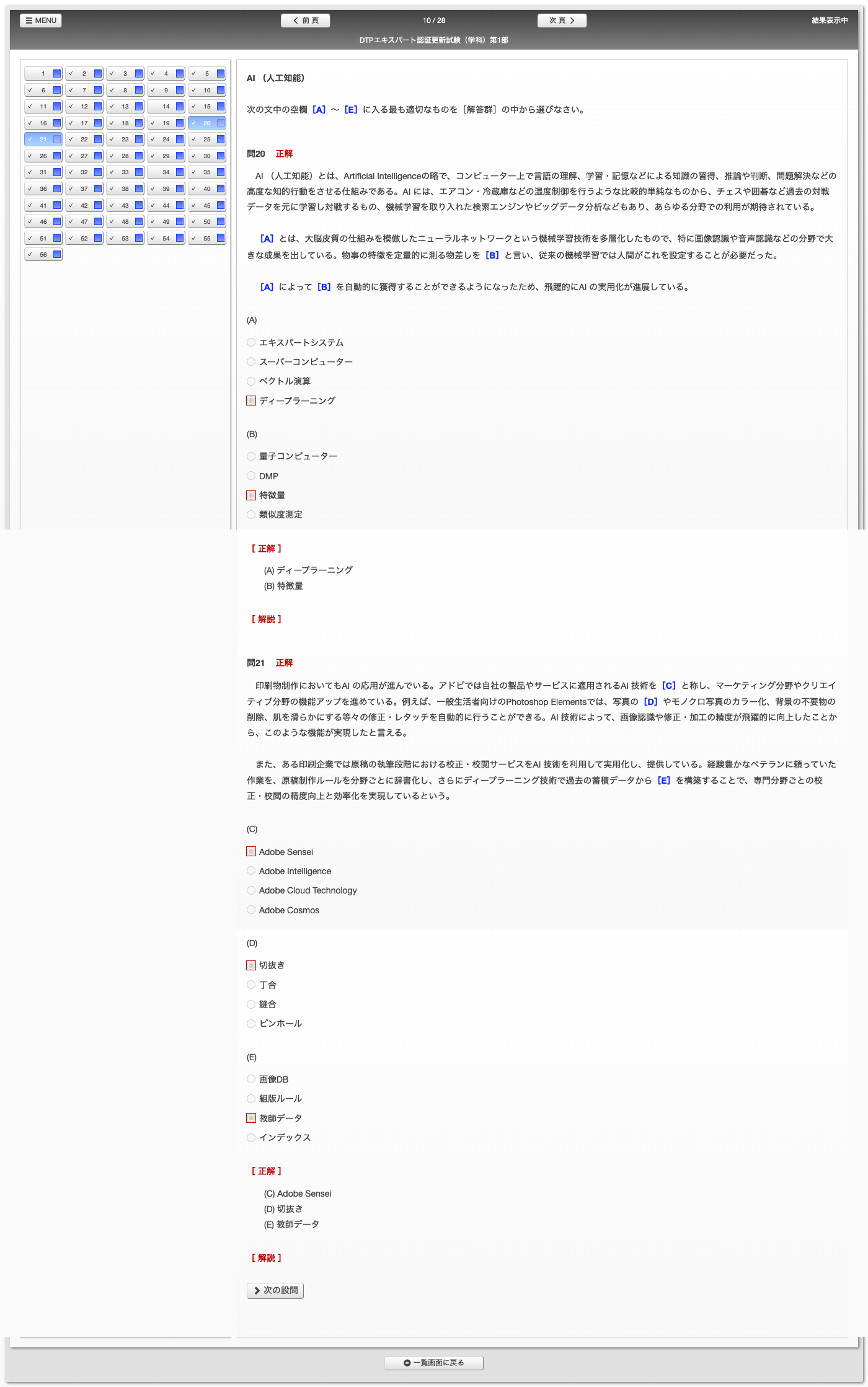The height and width of the screenshot is (1387, 868).
Task: Choose Adobe Intelligence radio option
Action: pos(251,871)
